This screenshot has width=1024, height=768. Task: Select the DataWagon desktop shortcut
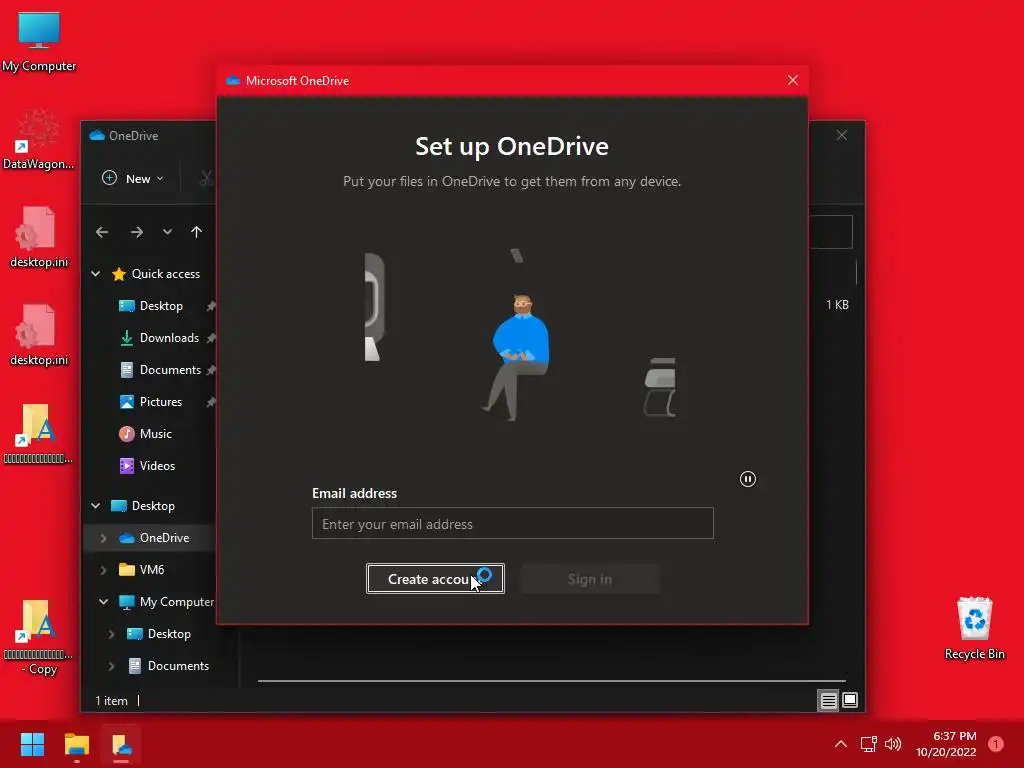tap(39, 140)
